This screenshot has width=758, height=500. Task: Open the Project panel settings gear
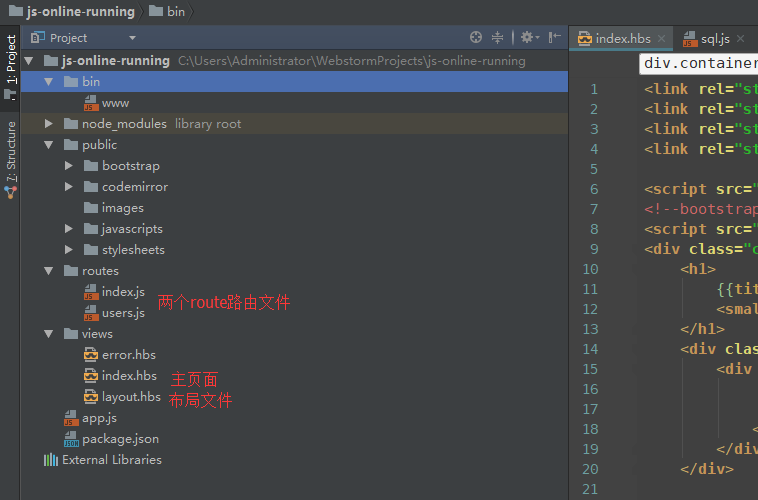click(x=530, y=37)
